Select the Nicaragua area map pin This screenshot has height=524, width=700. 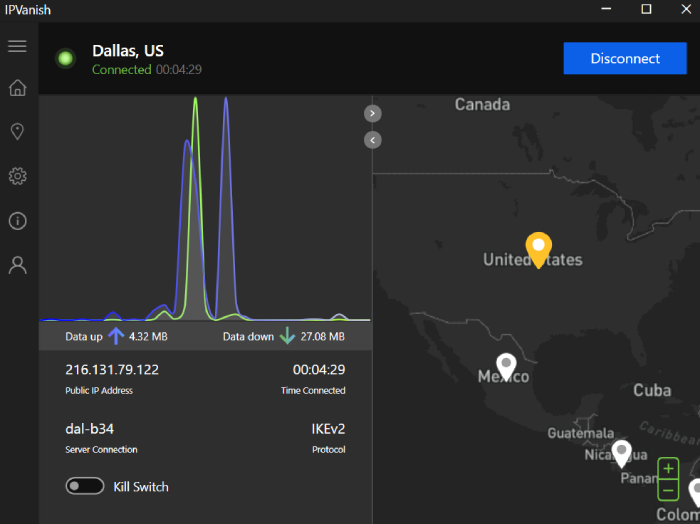point(621,453)
